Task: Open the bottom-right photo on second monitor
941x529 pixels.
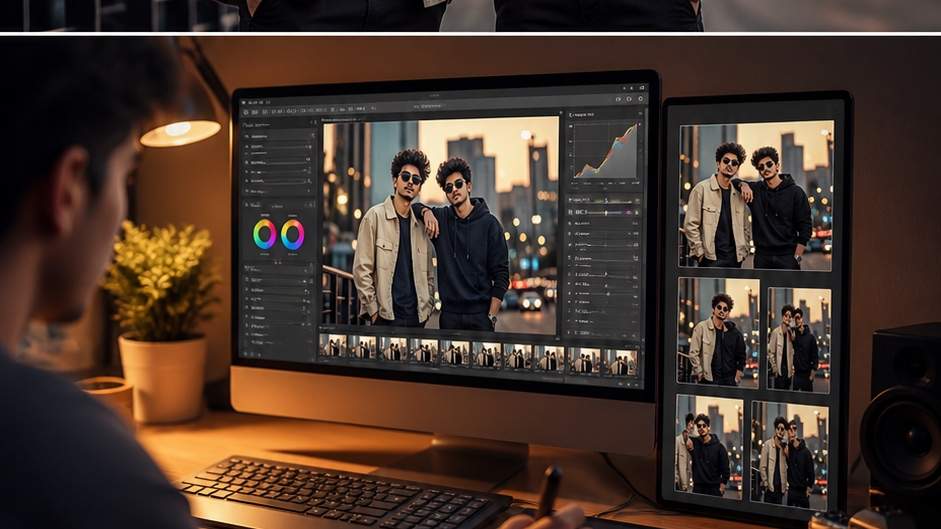Action: pos(789,455)
